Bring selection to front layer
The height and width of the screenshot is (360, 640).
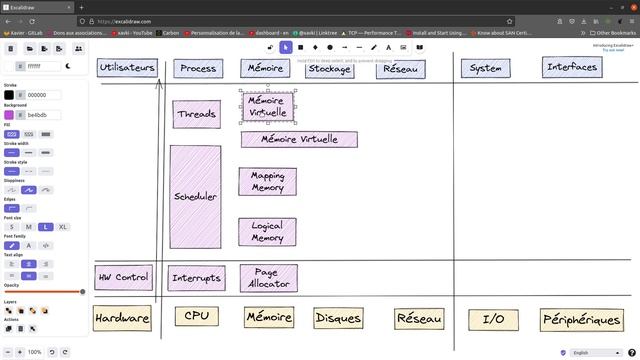pos(44,311)
